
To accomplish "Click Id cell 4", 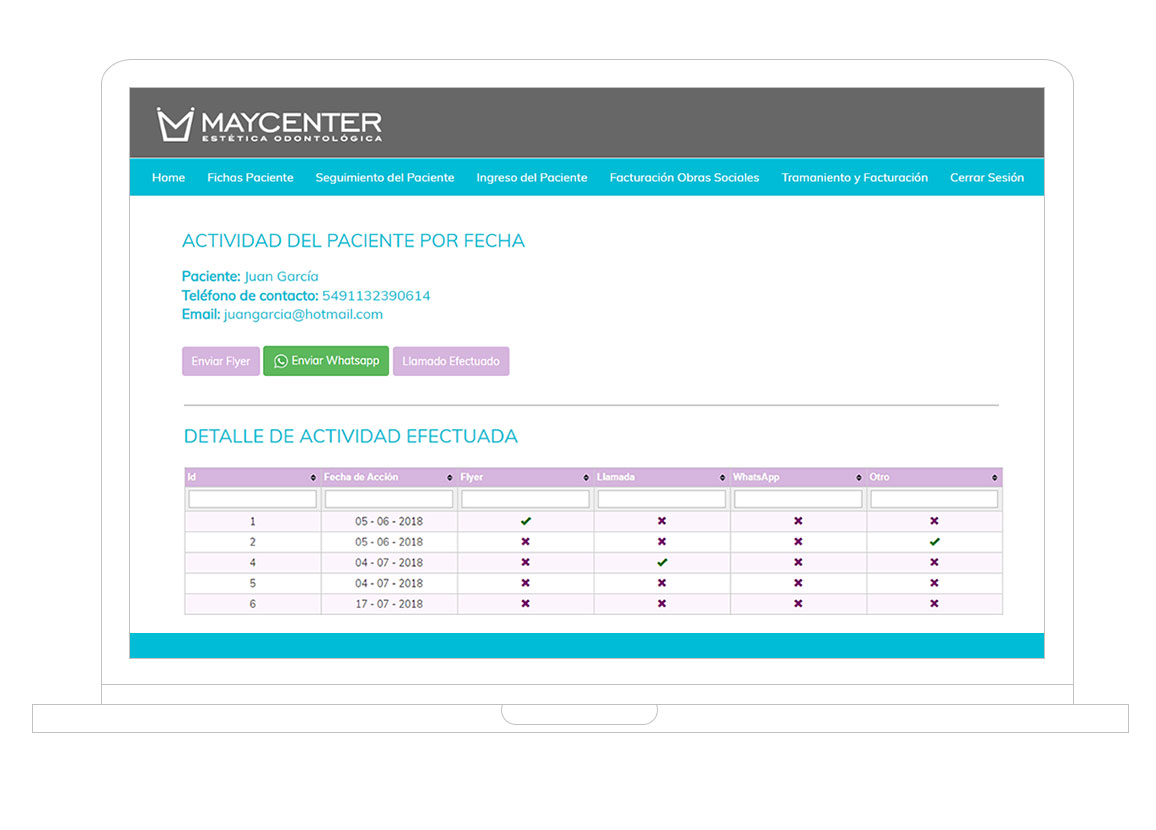I will [252, 562].
